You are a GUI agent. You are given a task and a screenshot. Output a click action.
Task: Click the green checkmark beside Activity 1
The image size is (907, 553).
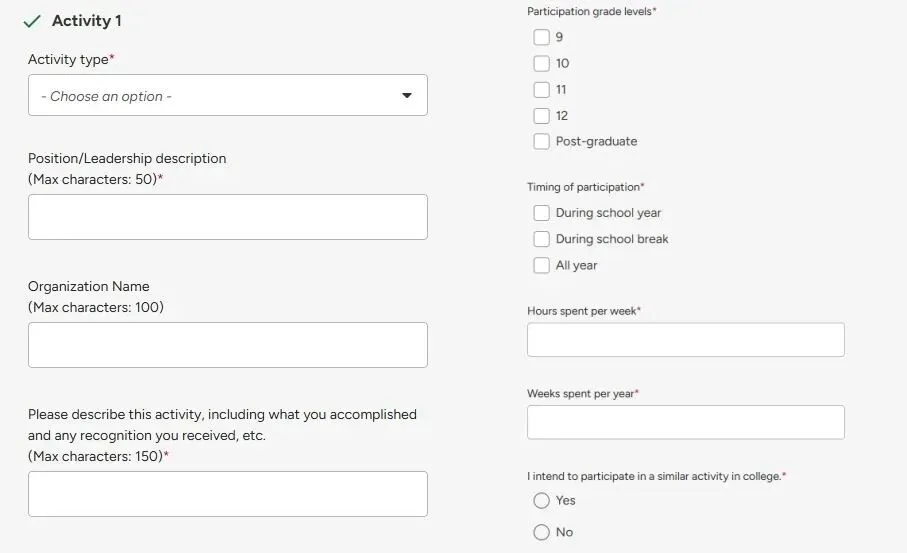pos(31,21)
